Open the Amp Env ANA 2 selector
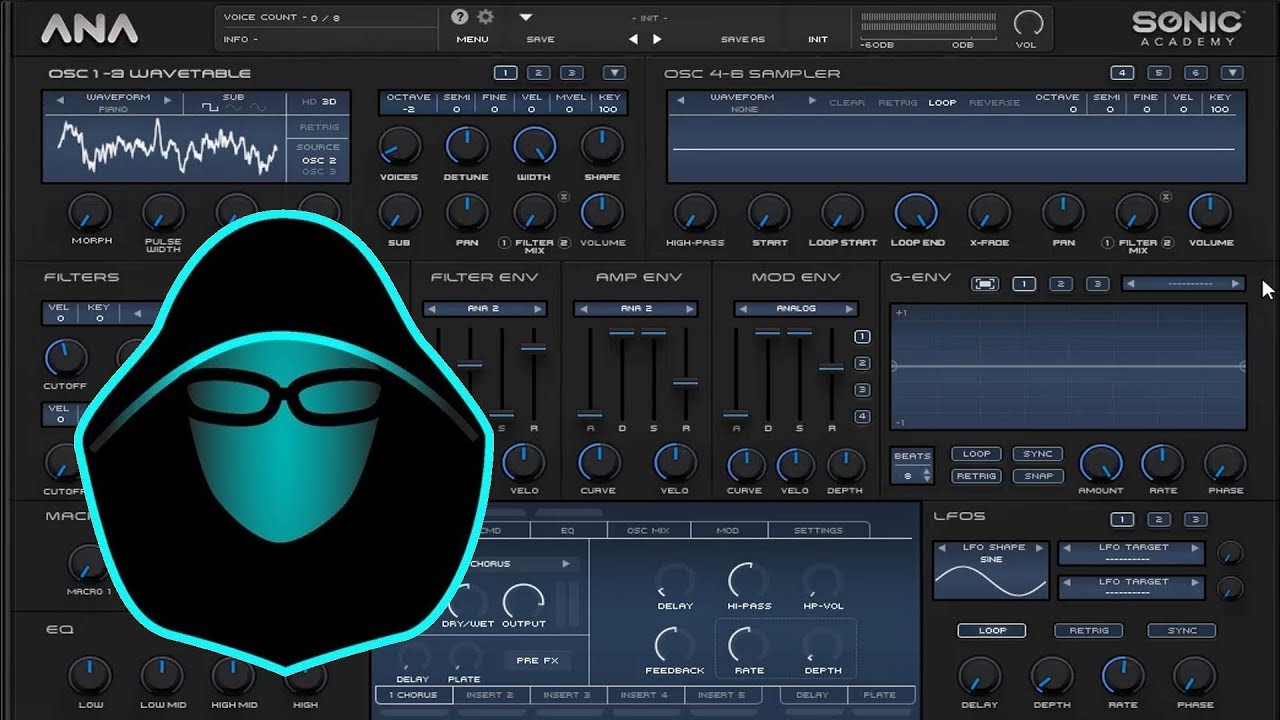This screenshot has width=1280, height=720. (636, 309)
